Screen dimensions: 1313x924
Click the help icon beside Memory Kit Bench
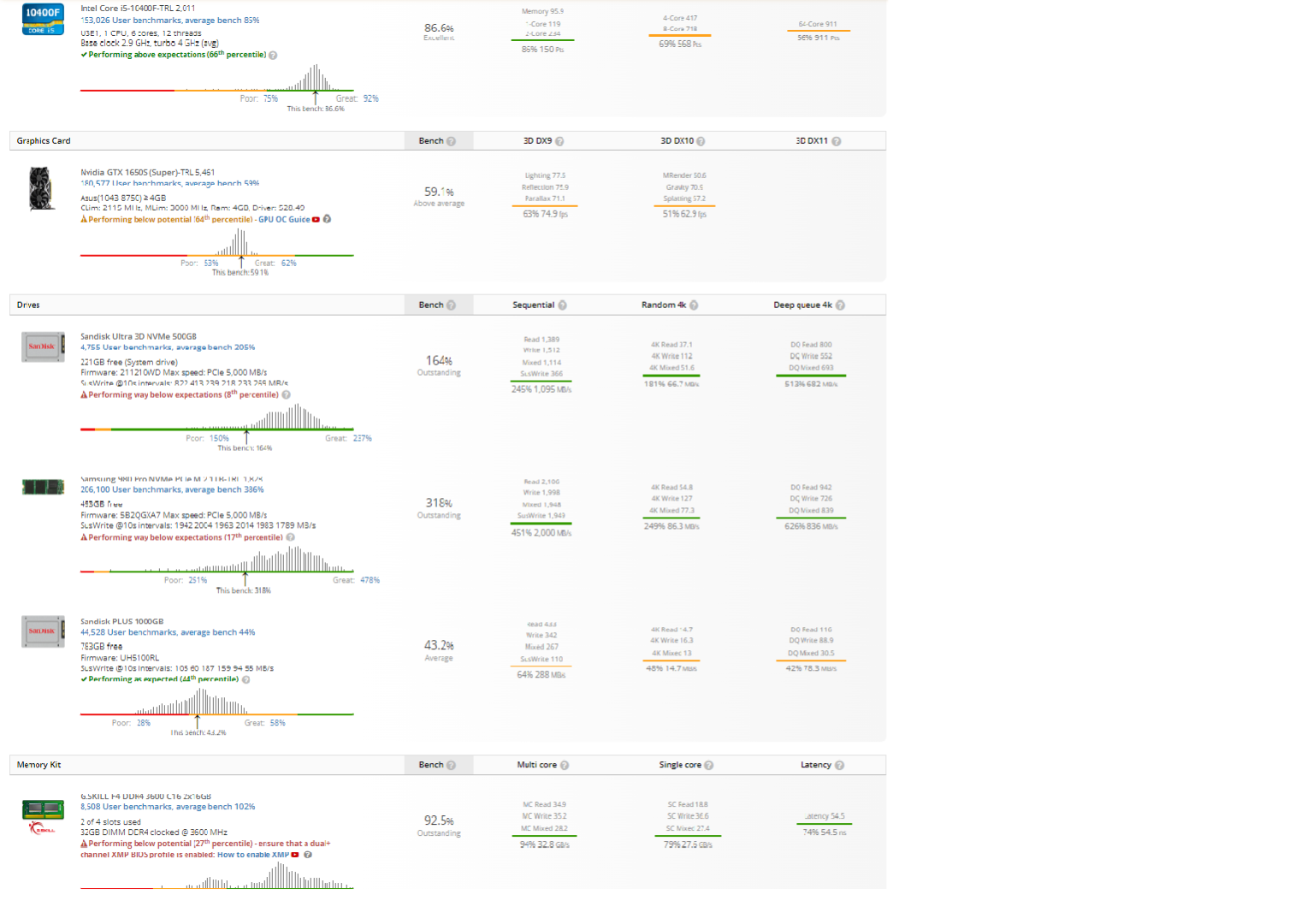(451, 766)
